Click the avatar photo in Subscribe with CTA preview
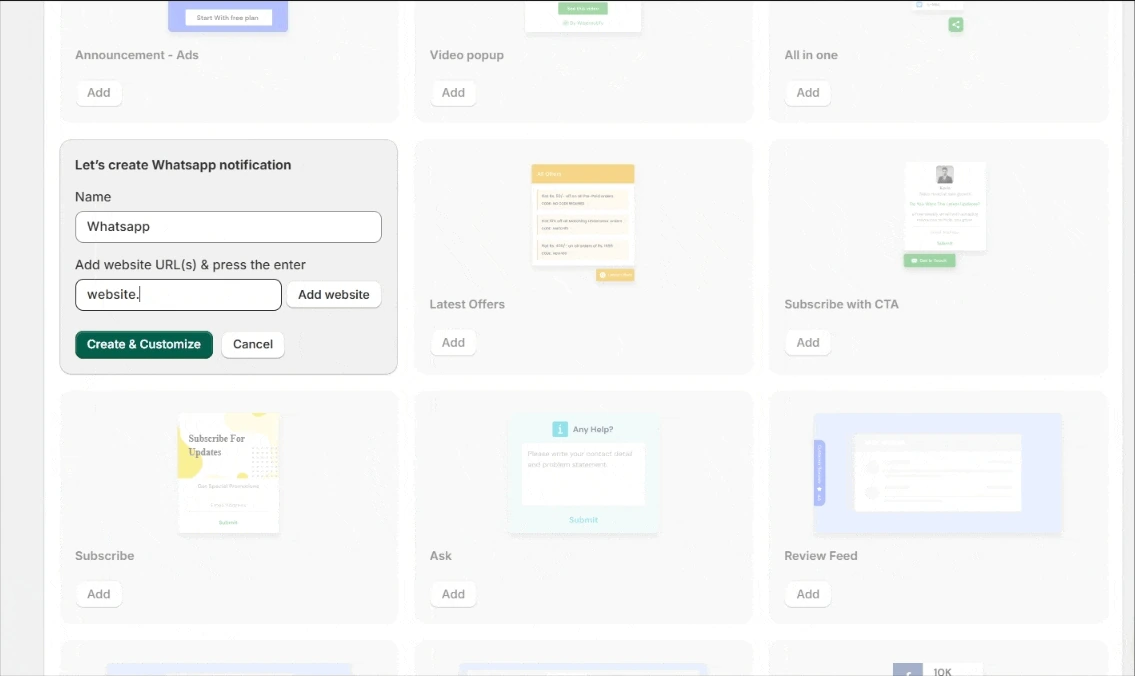This screenshot has width=1135, height=676. pyautogui.click(x=945, y=174)
